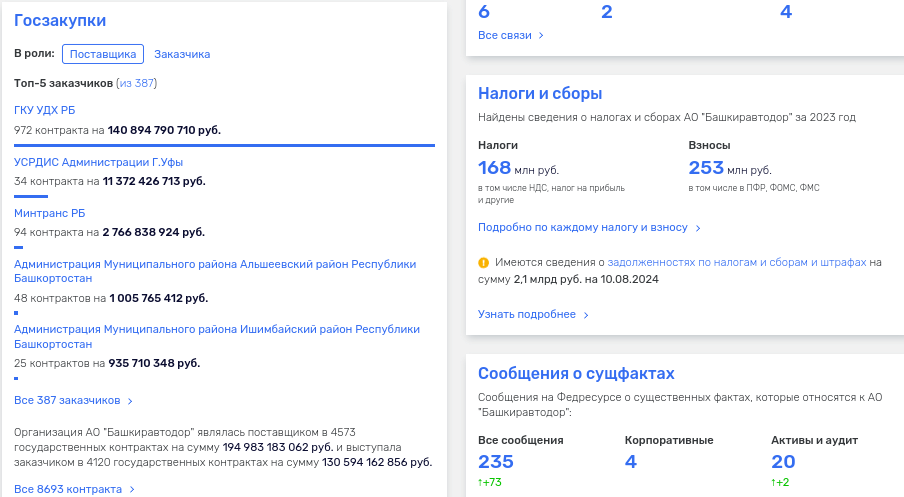Open the 'Все 387 заказчиков' link
The height and width of the screenshot is (497, 904).
[67, 400]
